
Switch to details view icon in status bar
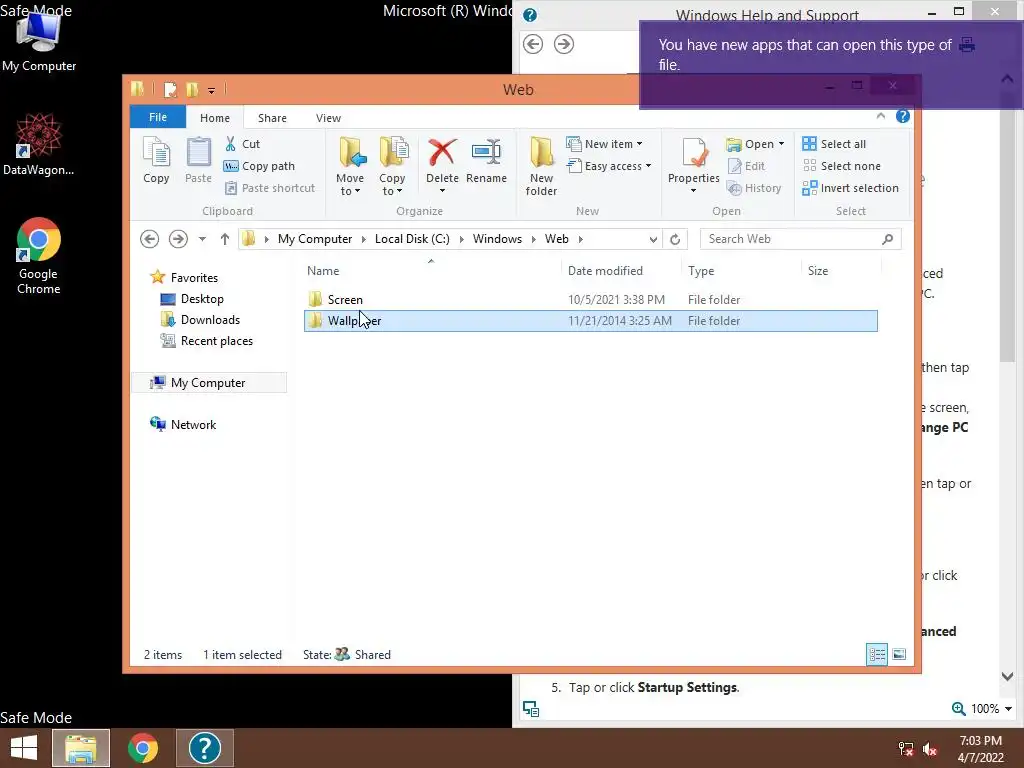point(877,654)
